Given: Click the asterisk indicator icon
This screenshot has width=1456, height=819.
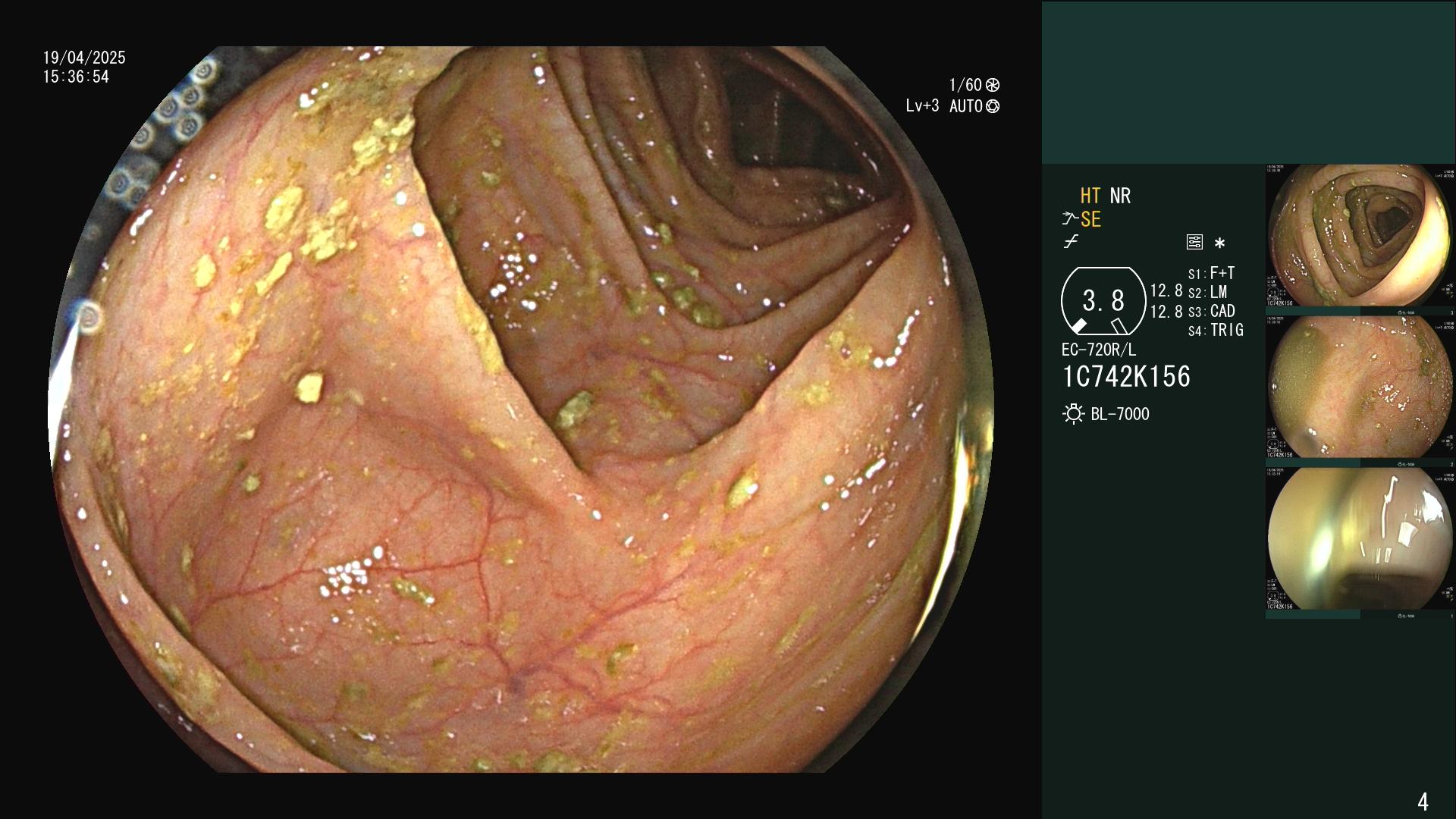Looking at the screenshot, I should tap(1219, 243).
